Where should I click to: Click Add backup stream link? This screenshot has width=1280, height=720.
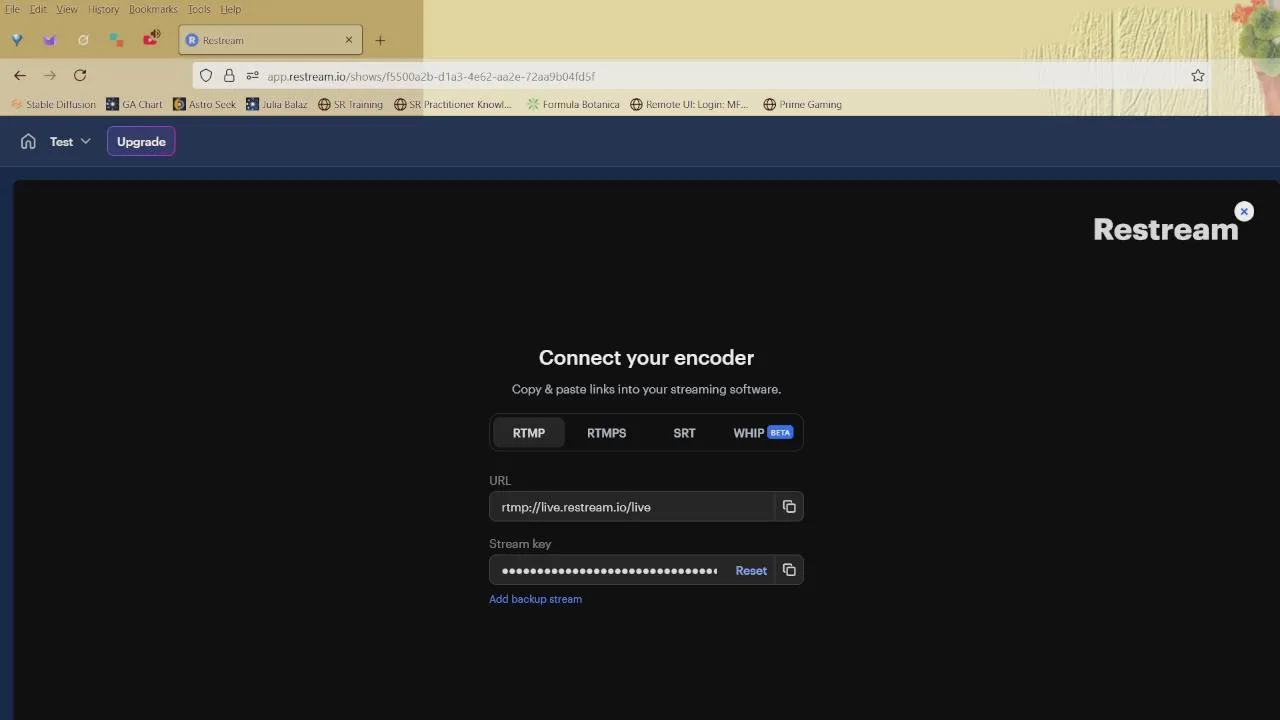click(x=535, y=599)
